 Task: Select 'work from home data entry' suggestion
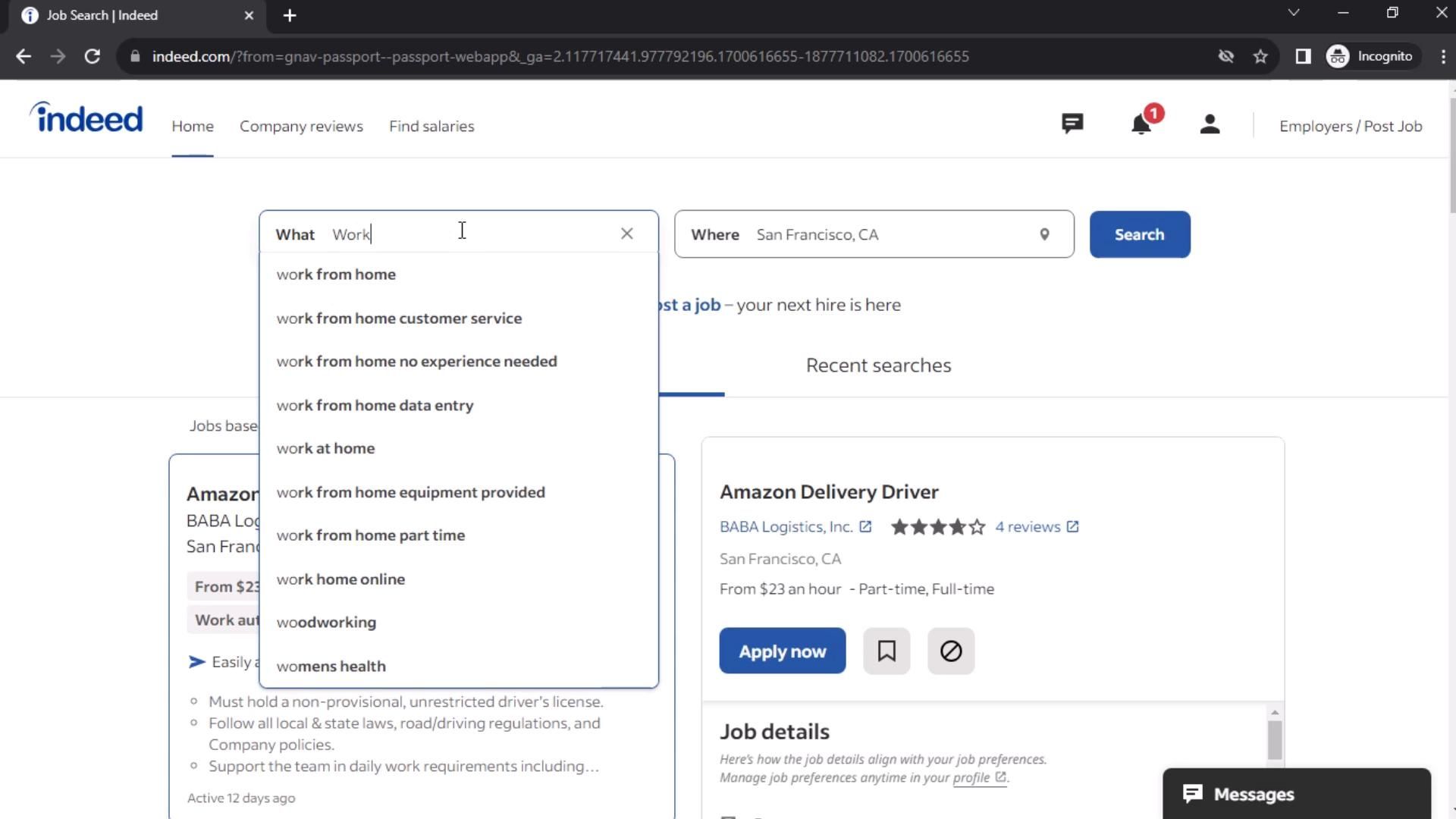click(375, 405)
